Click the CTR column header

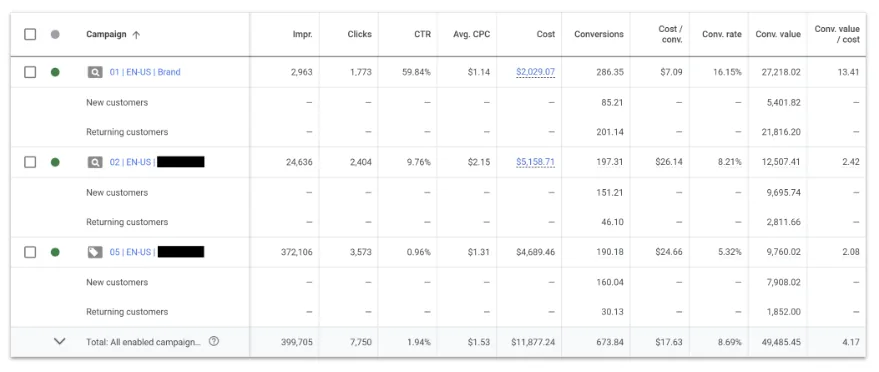(x=422, y=34)
